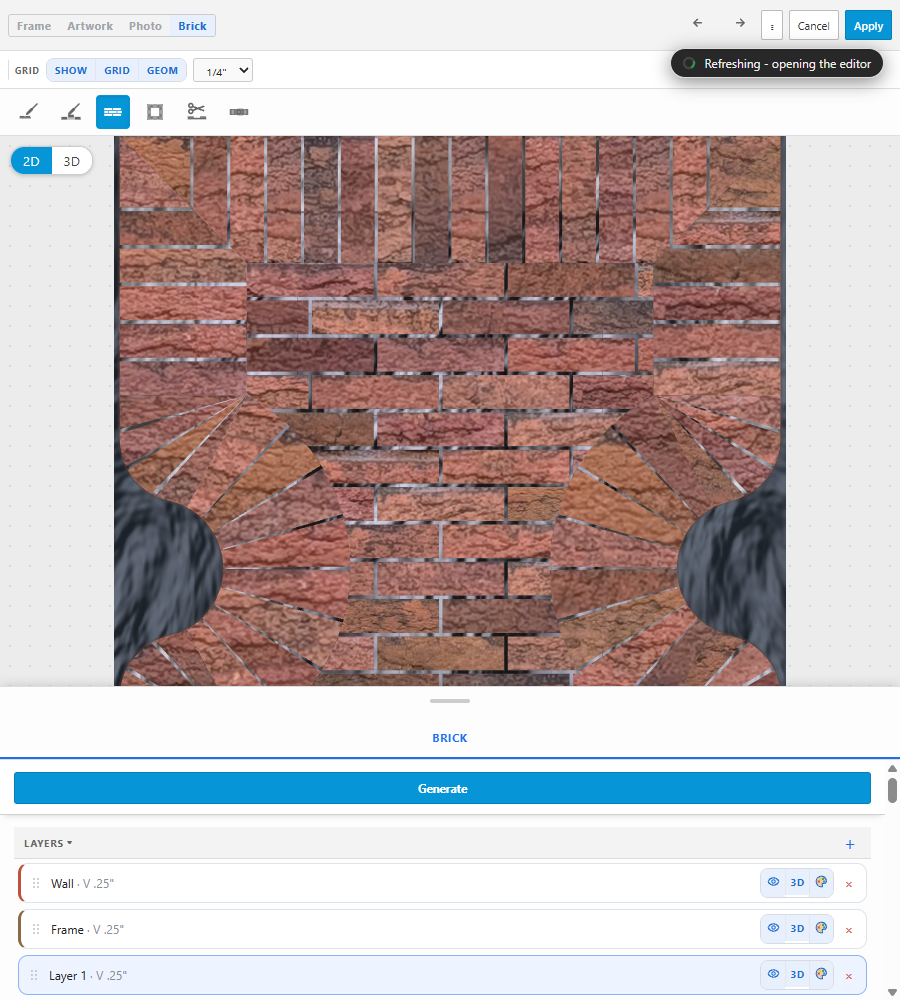The width and height of the screenshot is (900, 1000).
Task: Grab the Layer 1 drag handle
Action: tap(34, 975)
